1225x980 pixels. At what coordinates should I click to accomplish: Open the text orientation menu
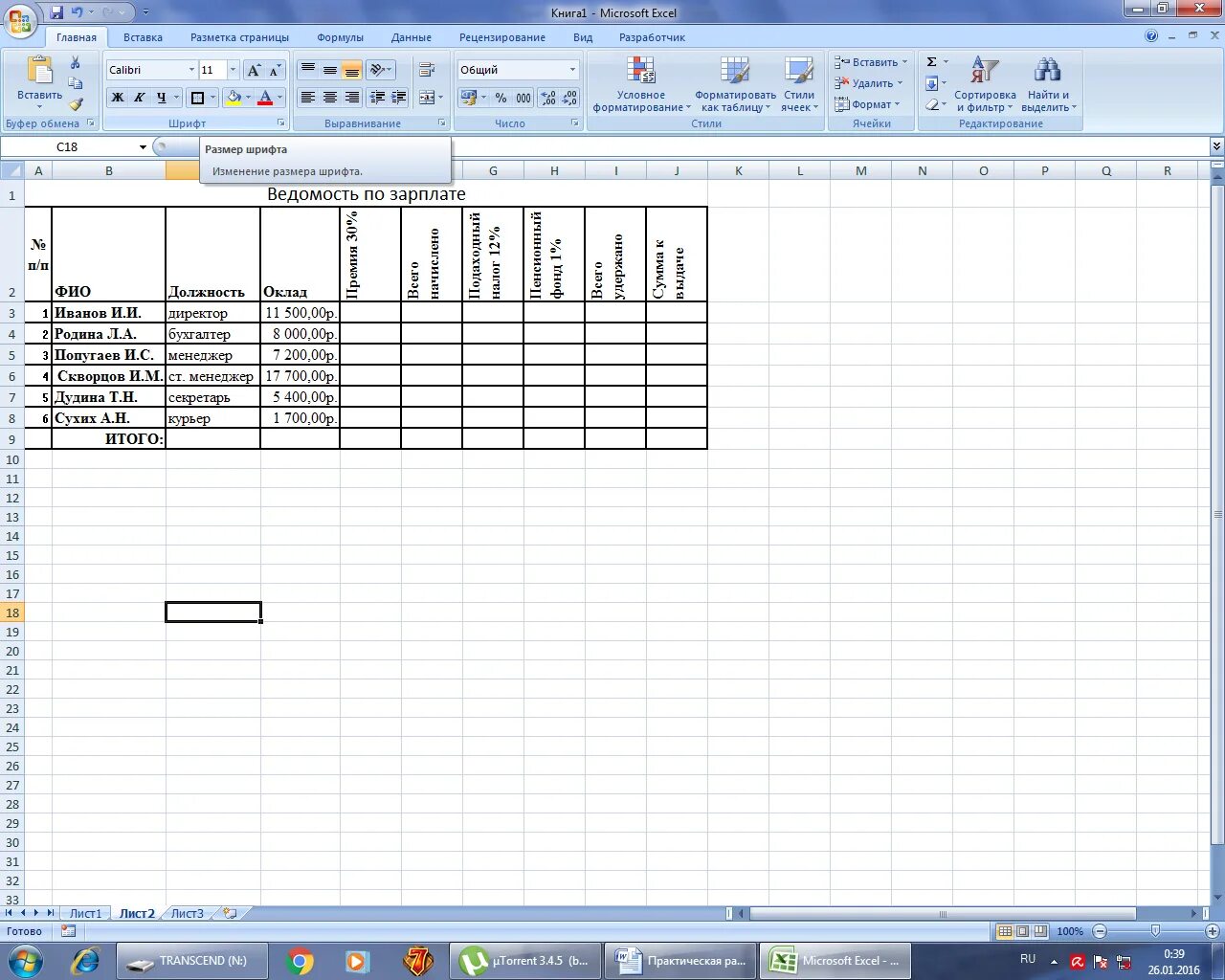(381, 70)
